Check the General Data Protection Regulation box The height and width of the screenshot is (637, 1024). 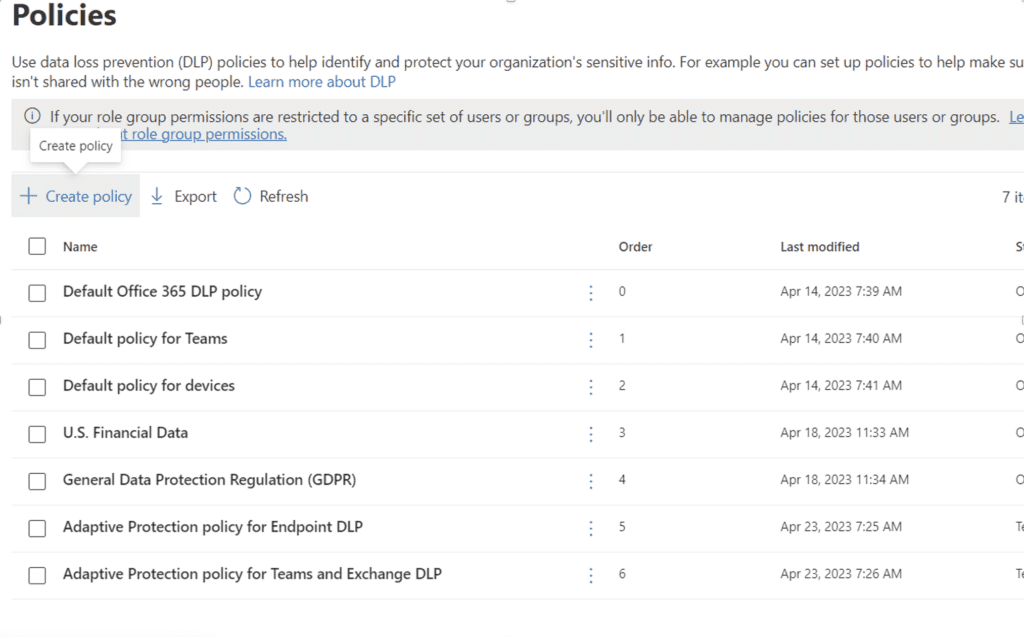click(x=37, y=481)
